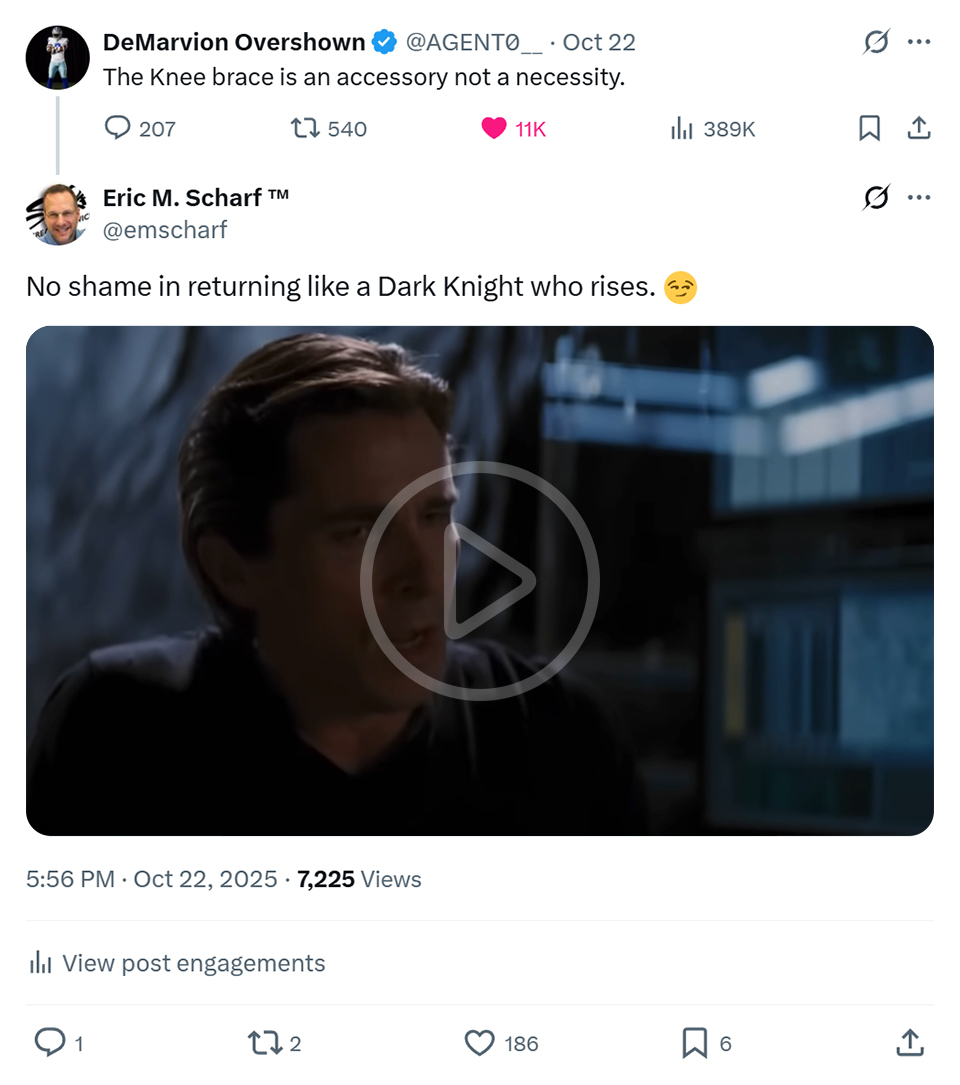Share DeMarvion Overshown's post
This screenshot has height=1085, width=960.
pos(918,129)
